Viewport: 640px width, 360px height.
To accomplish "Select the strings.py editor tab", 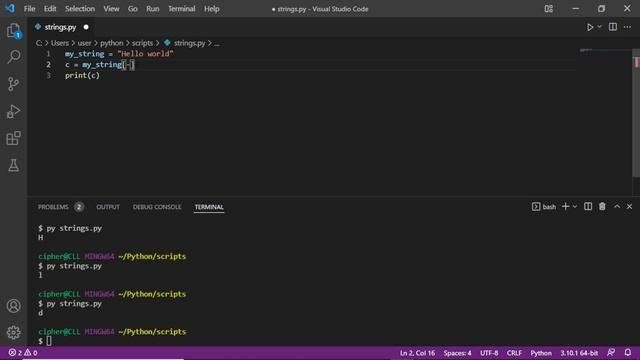I will click(60, 27).
